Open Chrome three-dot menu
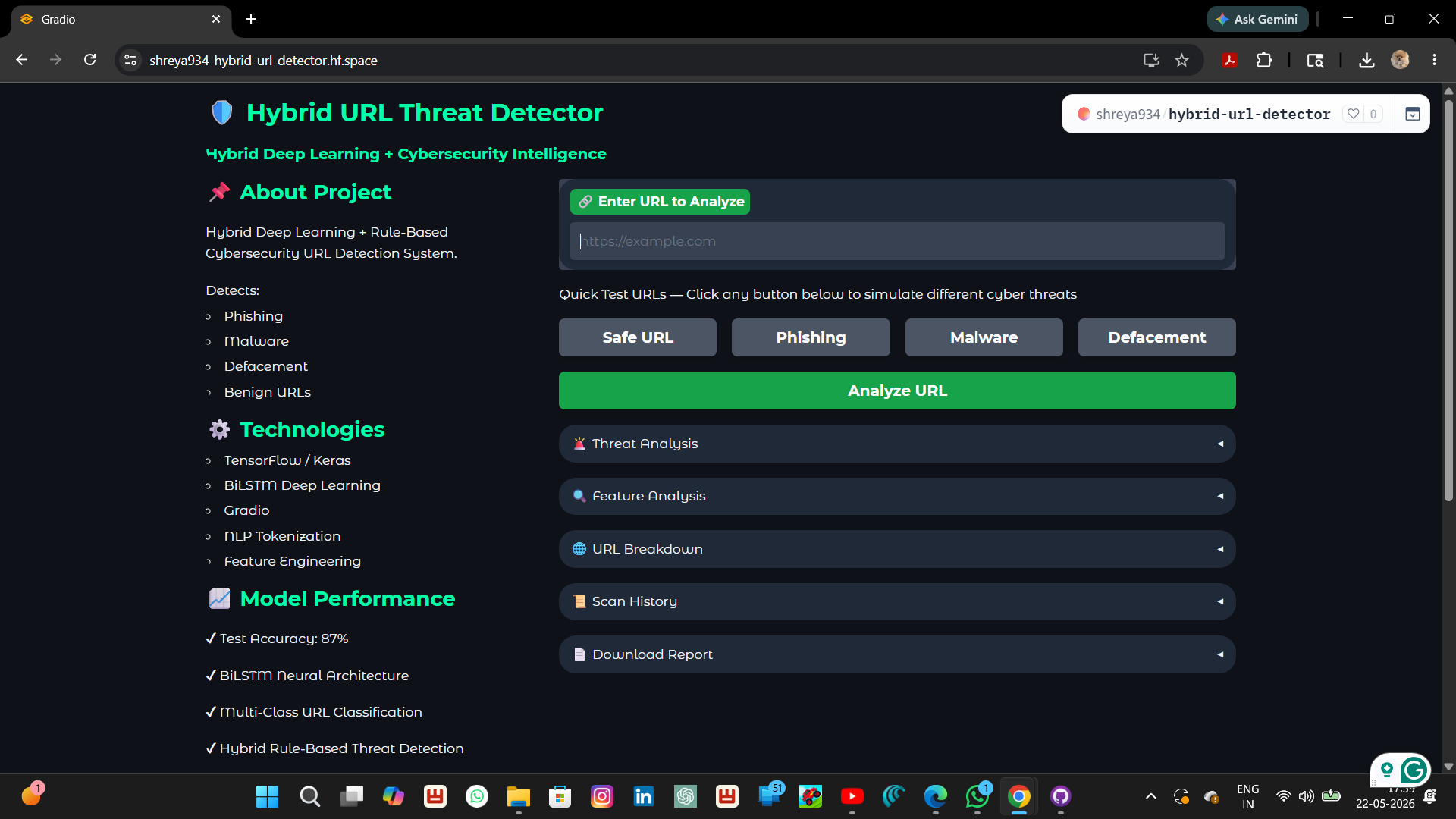This screenshot has width=1456, height=819. pos(1434,60)
